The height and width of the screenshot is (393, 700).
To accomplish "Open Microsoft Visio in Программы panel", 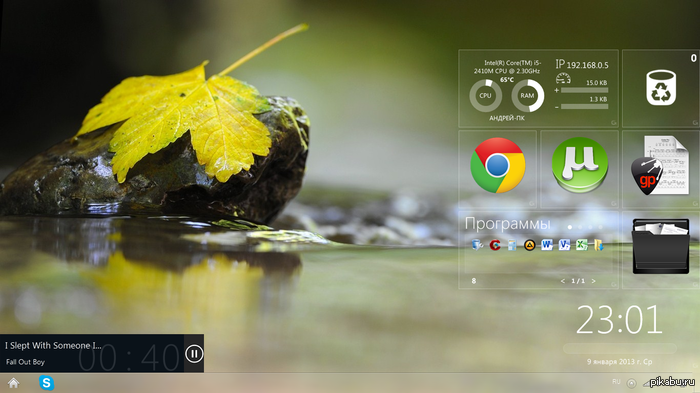I will [564, 245].
